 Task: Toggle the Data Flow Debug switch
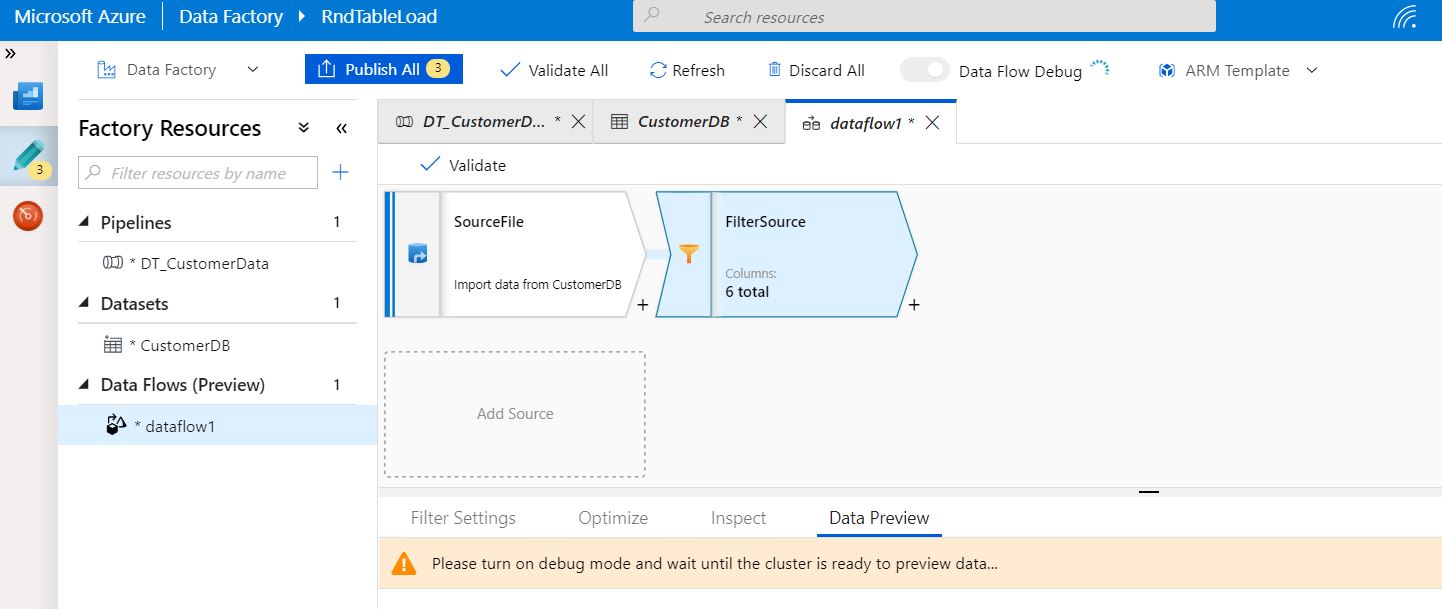coord(924,70)
